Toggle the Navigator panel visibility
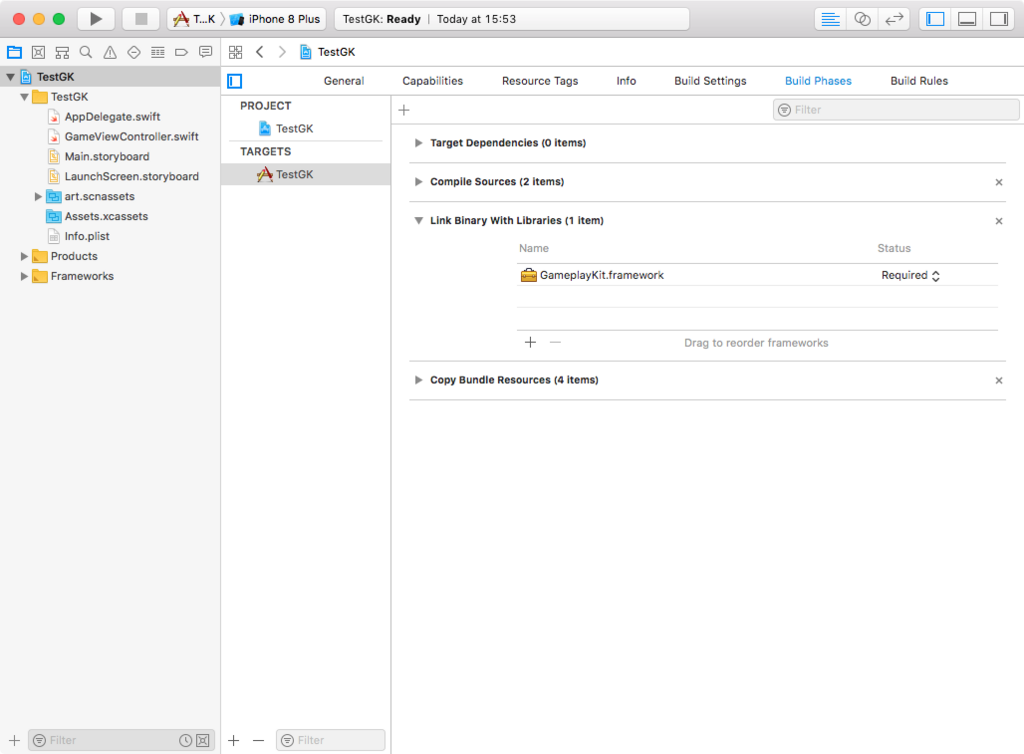The height and width of the screenshot is (754, 1024). pos(935,19)
